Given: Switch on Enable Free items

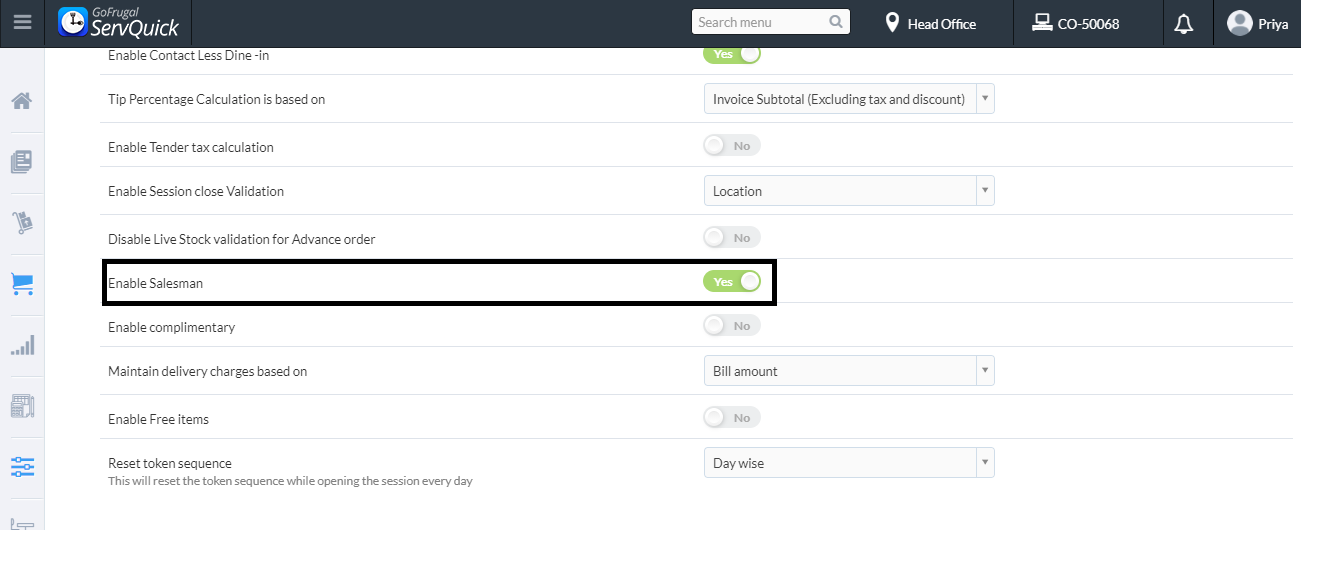Looking at the screenshot, I should 732,418.
